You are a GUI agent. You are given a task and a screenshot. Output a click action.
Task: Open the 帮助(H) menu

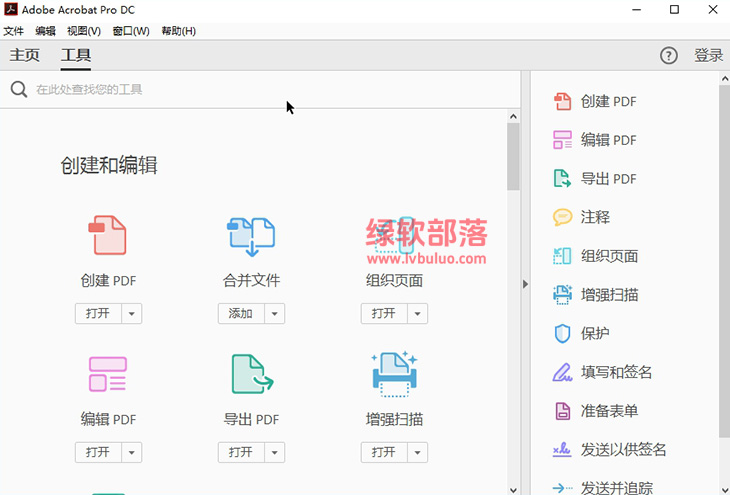pos(178,31)
